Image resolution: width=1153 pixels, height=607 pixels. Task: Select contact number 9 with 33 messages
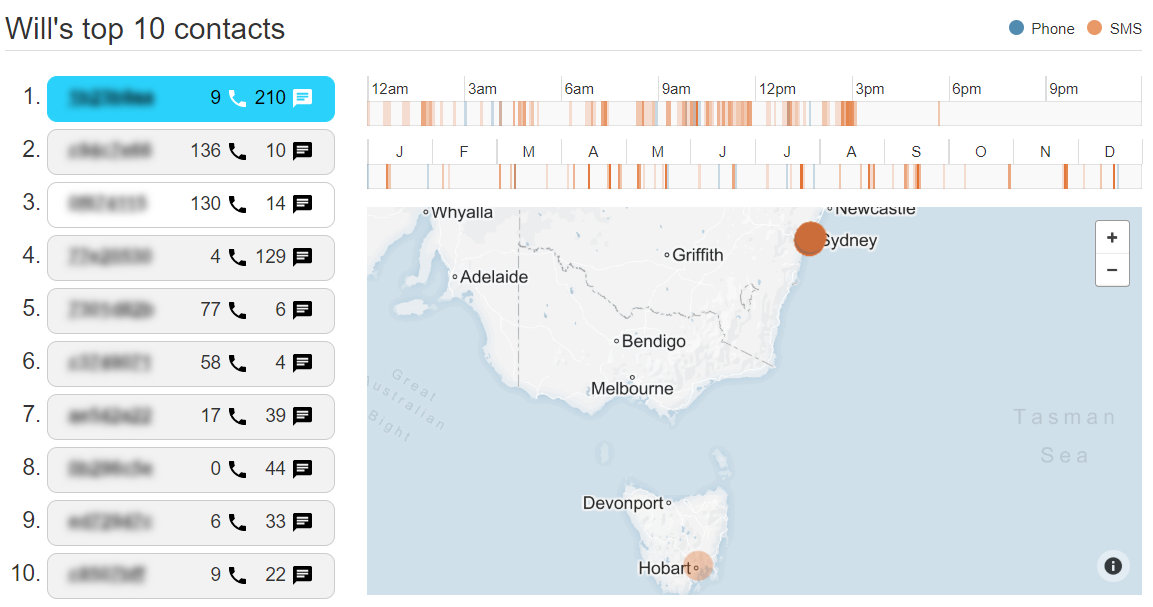[190, 522]
